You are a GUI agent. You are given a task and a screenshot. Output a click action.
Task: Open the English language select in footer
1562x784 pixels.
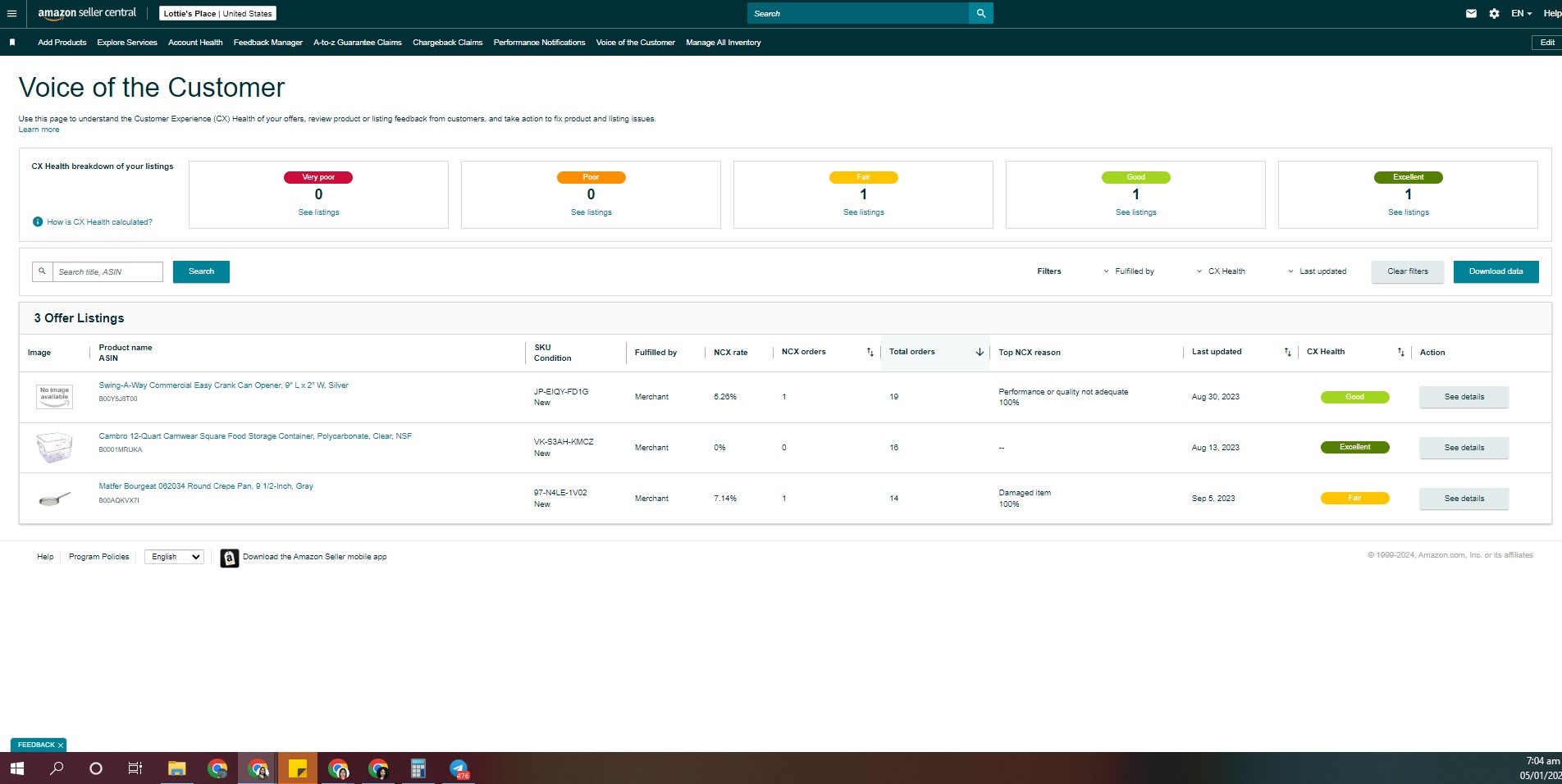[174, 557]
